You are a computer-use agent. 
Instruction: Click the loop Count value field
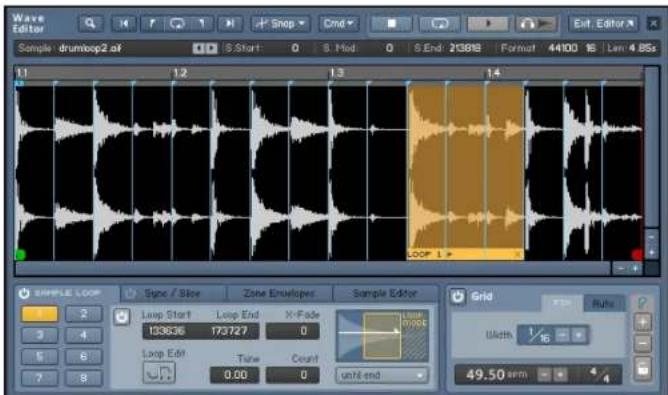click(x=293, y=375)
